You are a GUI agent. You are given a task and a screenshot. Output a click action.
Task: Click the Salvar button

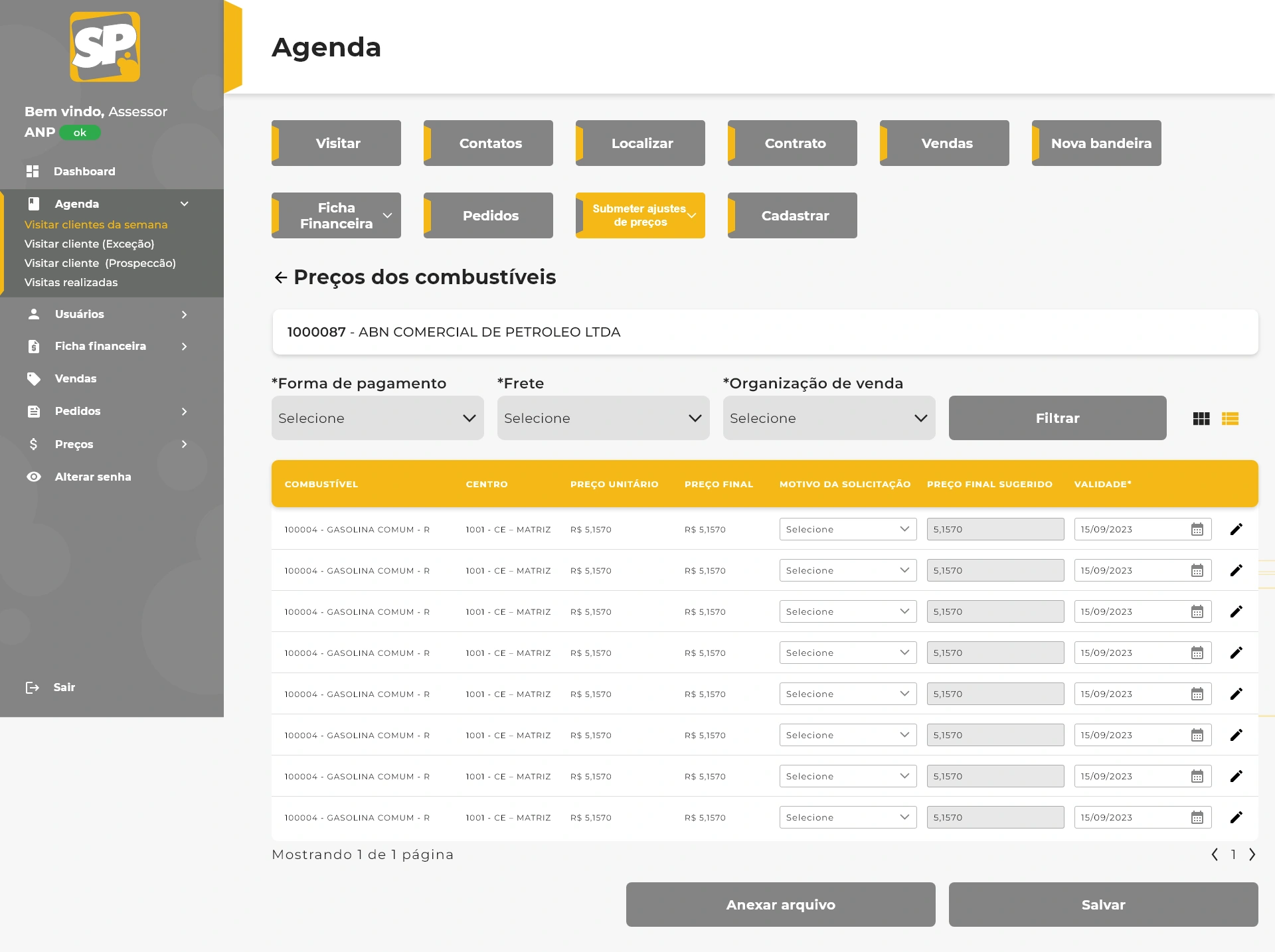1103,904
